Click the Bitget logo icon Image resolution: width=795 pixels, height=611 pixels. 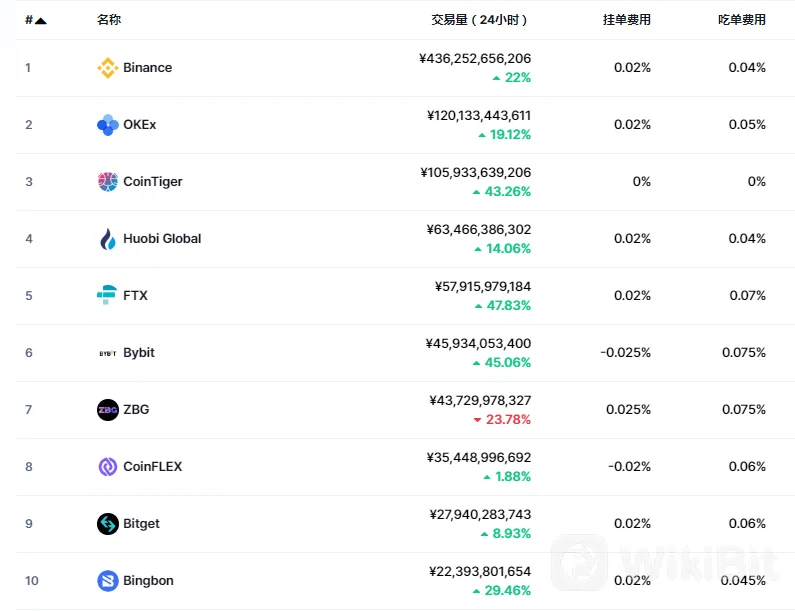pos(107,524)
